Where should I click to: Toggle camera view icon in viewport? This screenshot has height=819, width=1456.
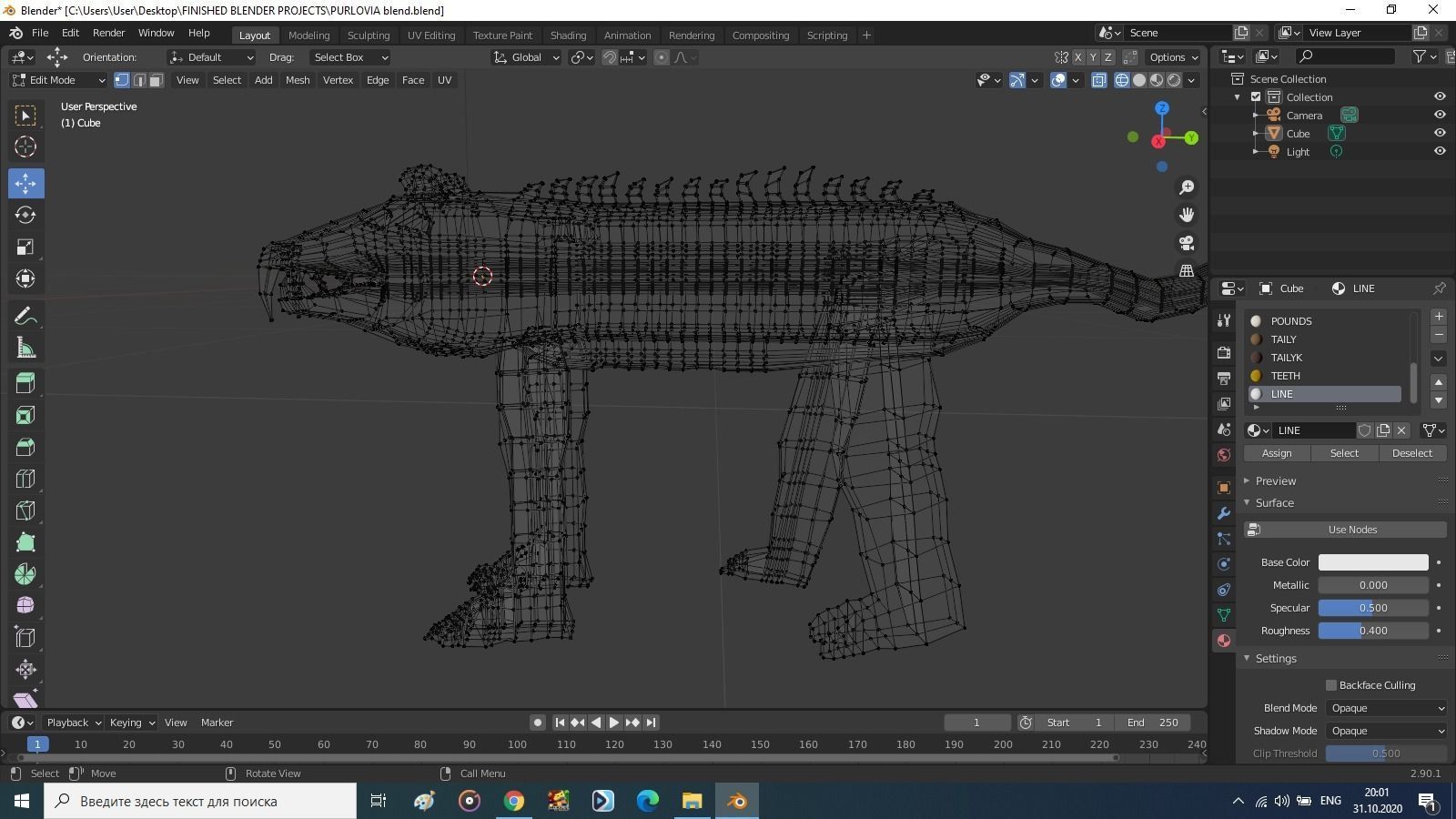click(x=1187, y=243)
